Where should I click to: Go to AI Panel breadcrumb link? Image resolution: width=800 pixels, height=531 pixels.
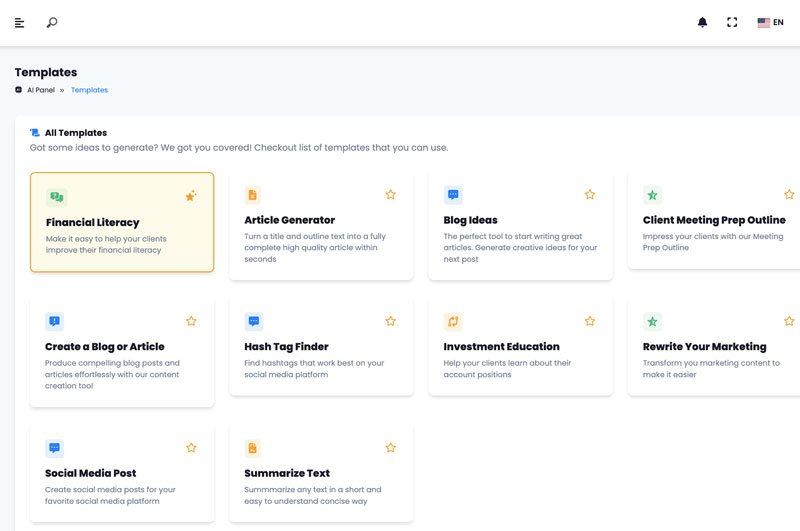(41, 90)
